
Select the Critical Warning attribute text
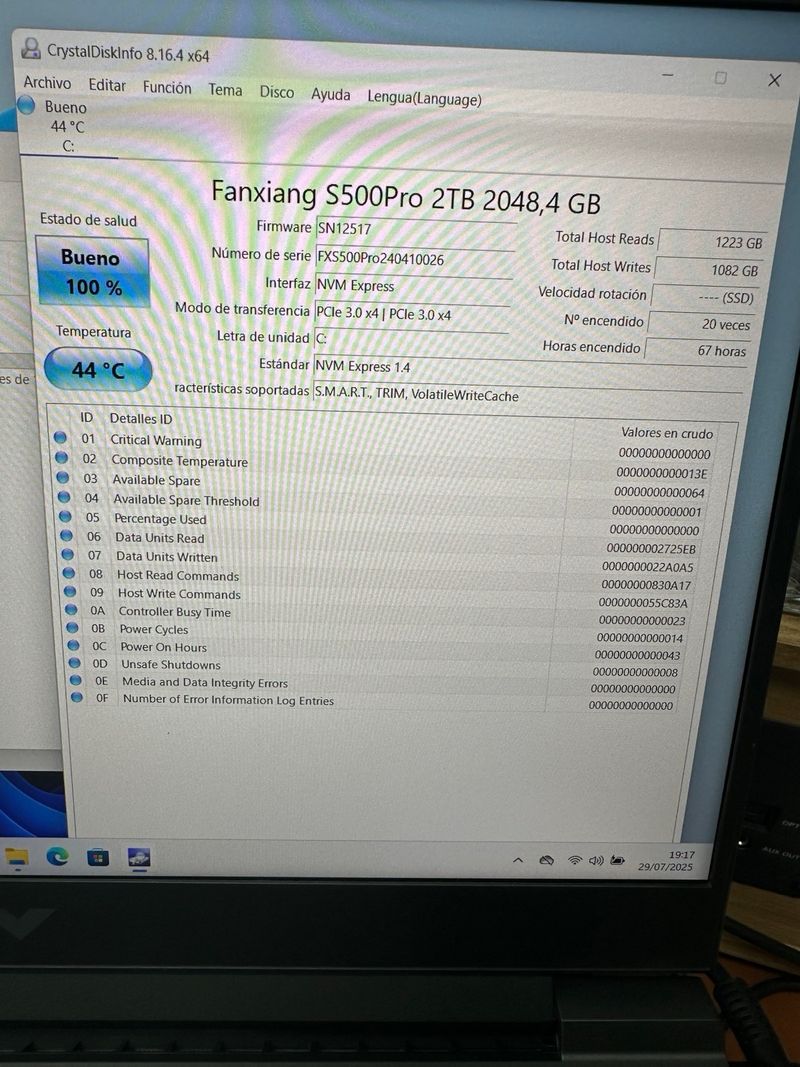[x=156, y=440]
